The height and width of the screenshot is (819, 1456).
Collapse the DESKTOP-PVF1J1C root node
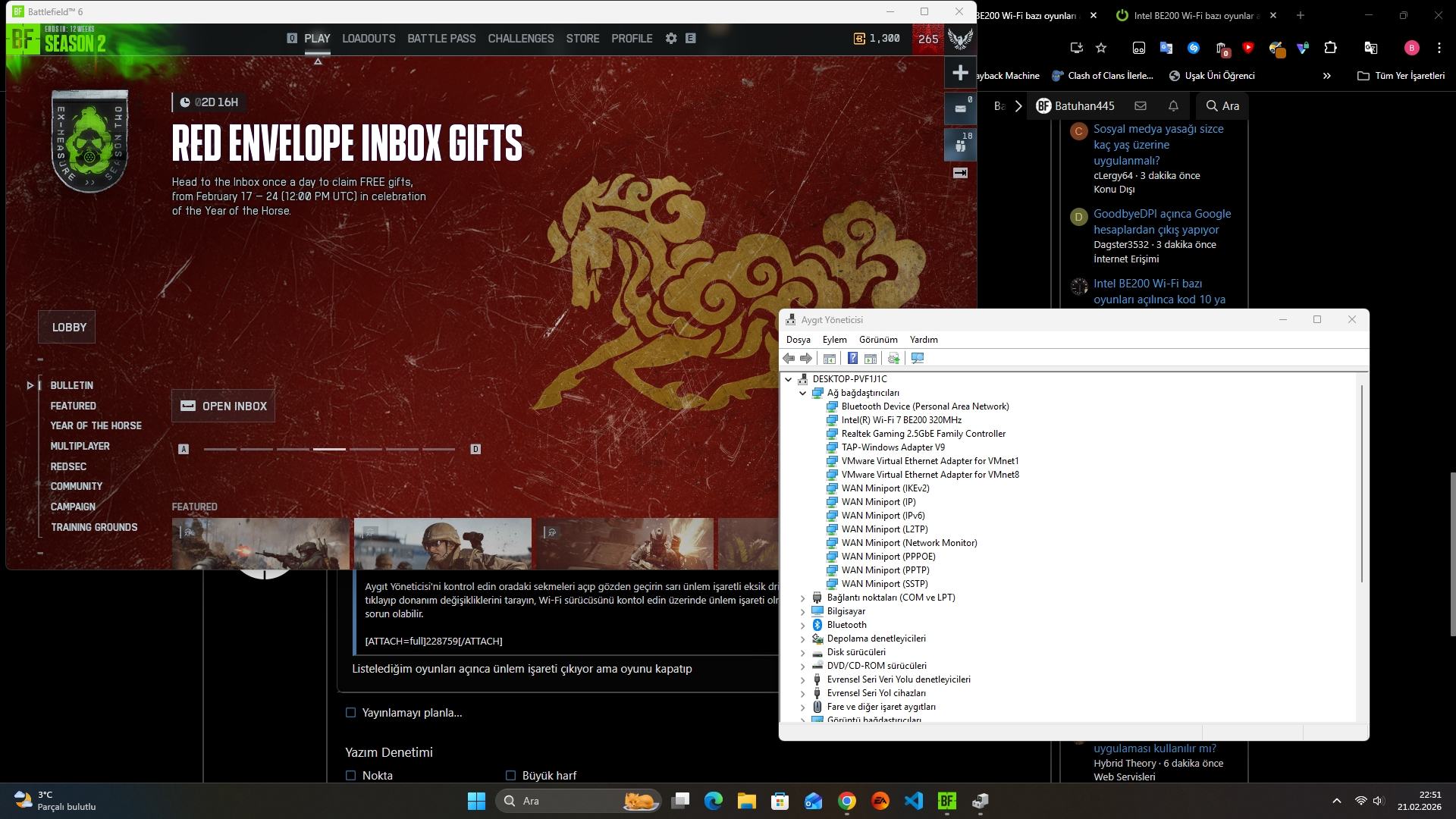(x=789, y=379)
